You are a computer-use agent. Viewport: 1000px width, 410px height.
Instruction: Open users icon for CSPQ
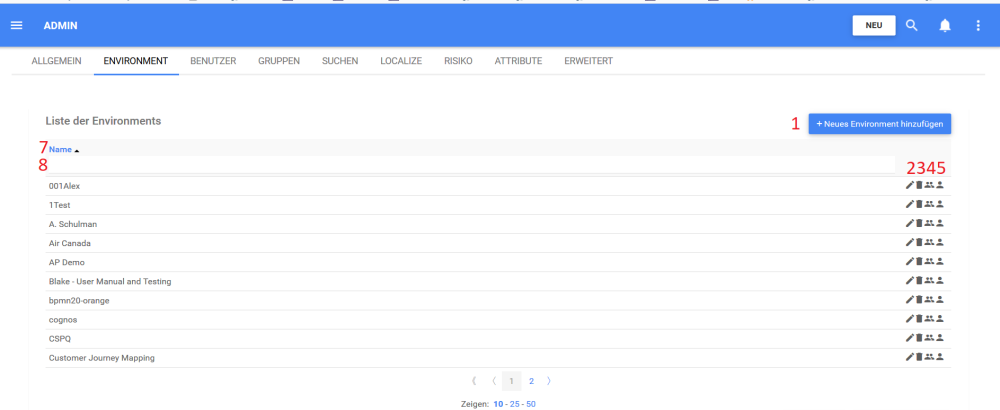939,338
